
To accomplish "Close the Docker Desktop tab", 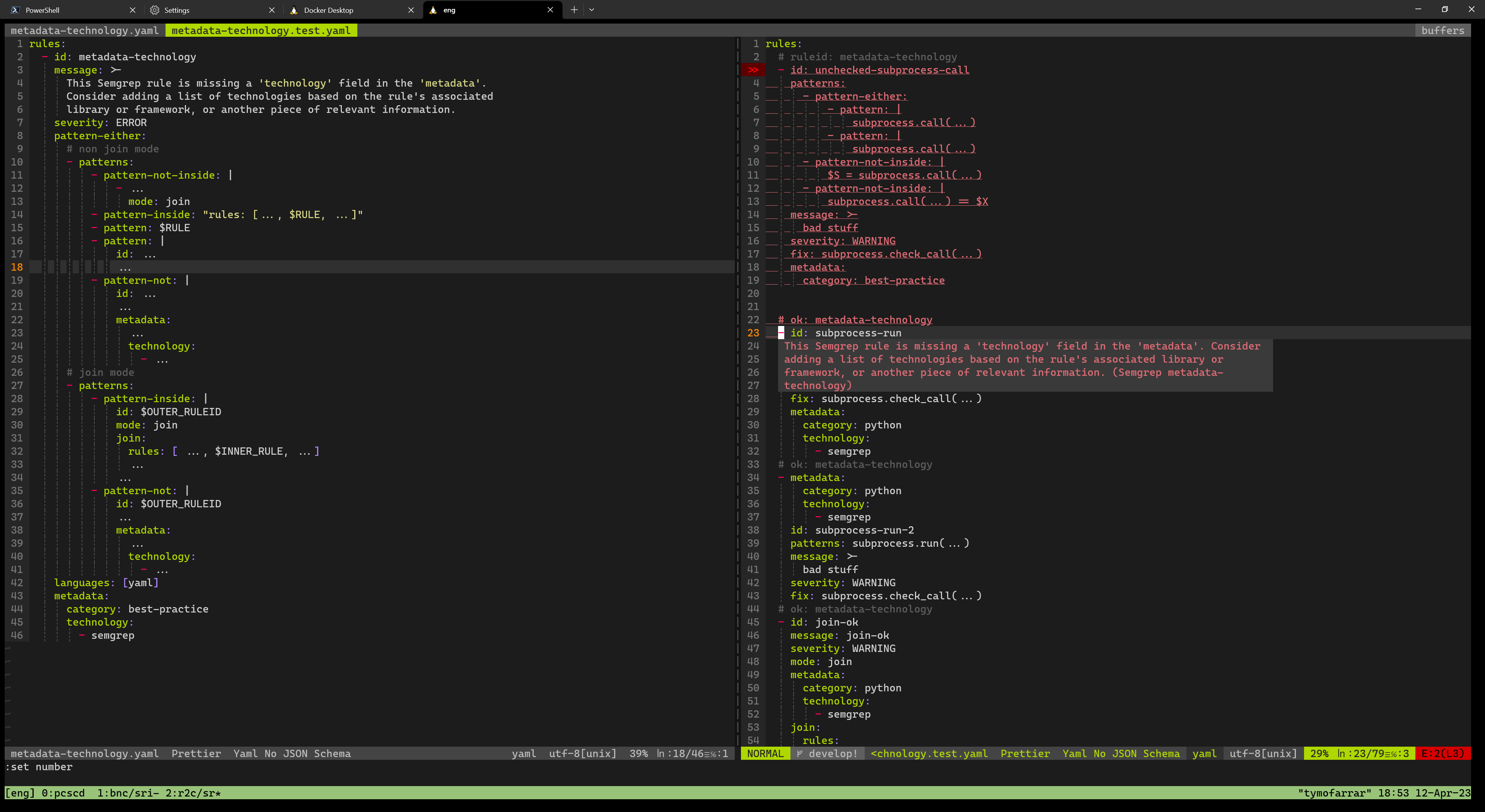I will pyautogui.click(x=411, y=10).
